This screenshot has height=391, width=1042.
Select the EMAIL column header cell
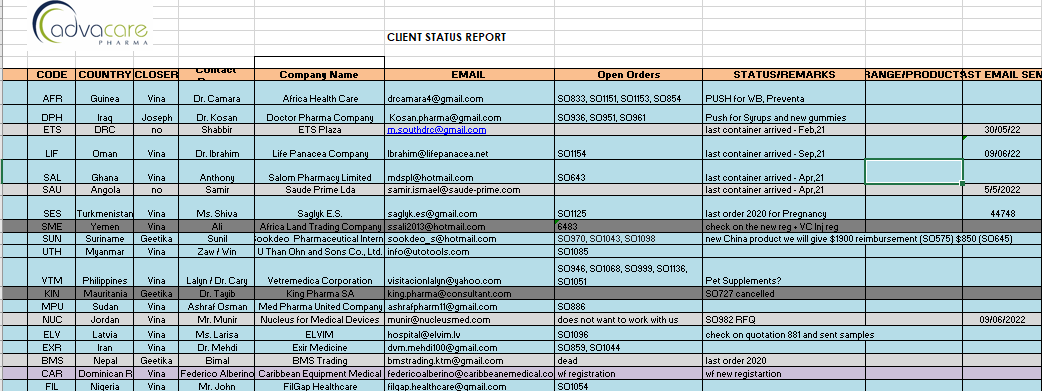point(469,74)
